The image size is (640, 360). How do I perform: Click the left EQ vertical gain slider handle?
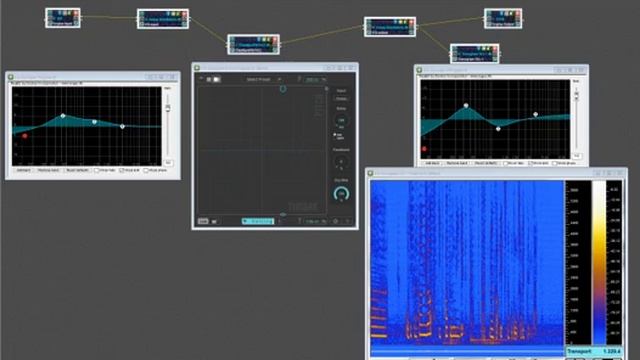pyautogui.click(x=167, y=108)
